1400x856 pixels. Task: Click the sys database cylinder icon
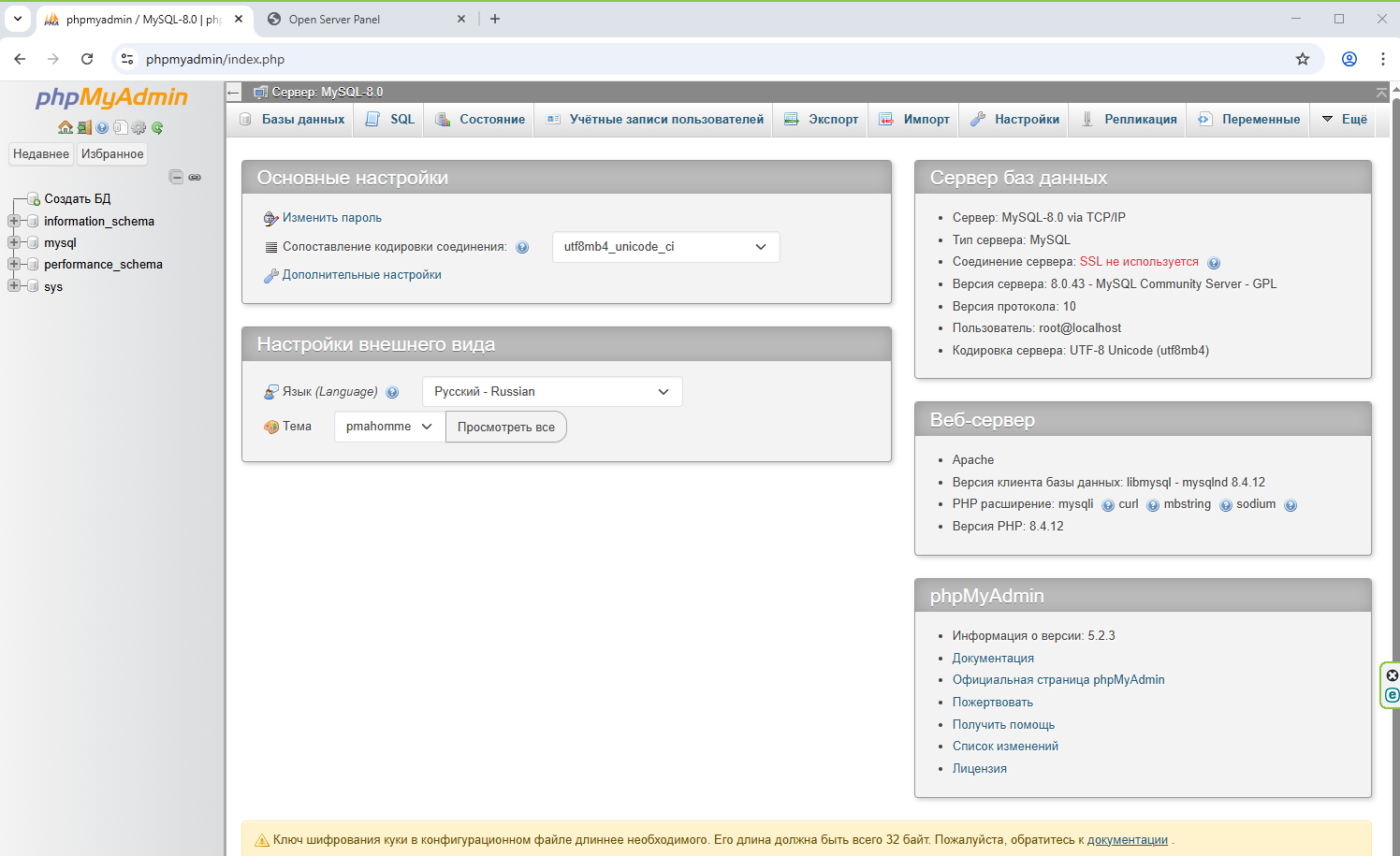34,286
